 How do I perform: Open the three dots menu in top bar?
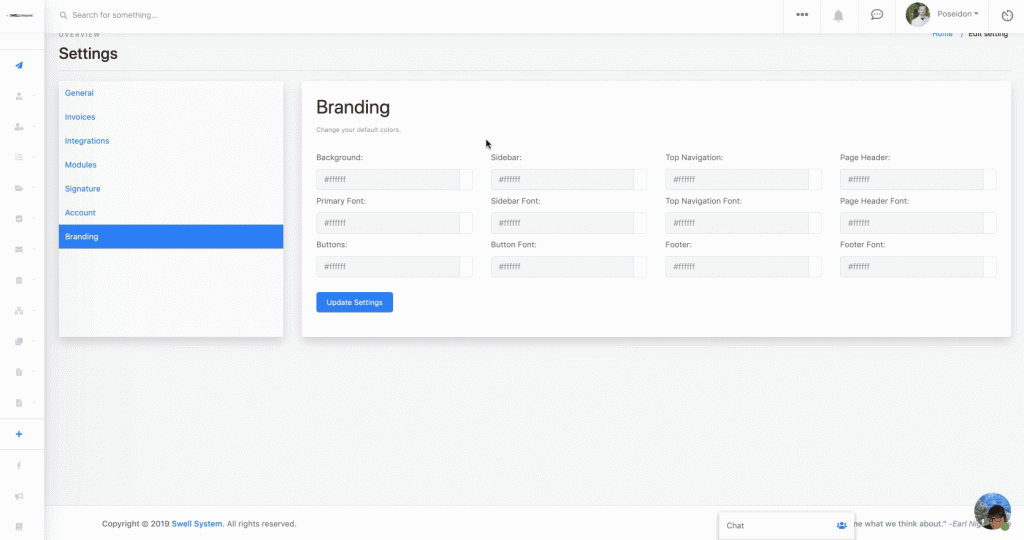(x=802, y=14)
